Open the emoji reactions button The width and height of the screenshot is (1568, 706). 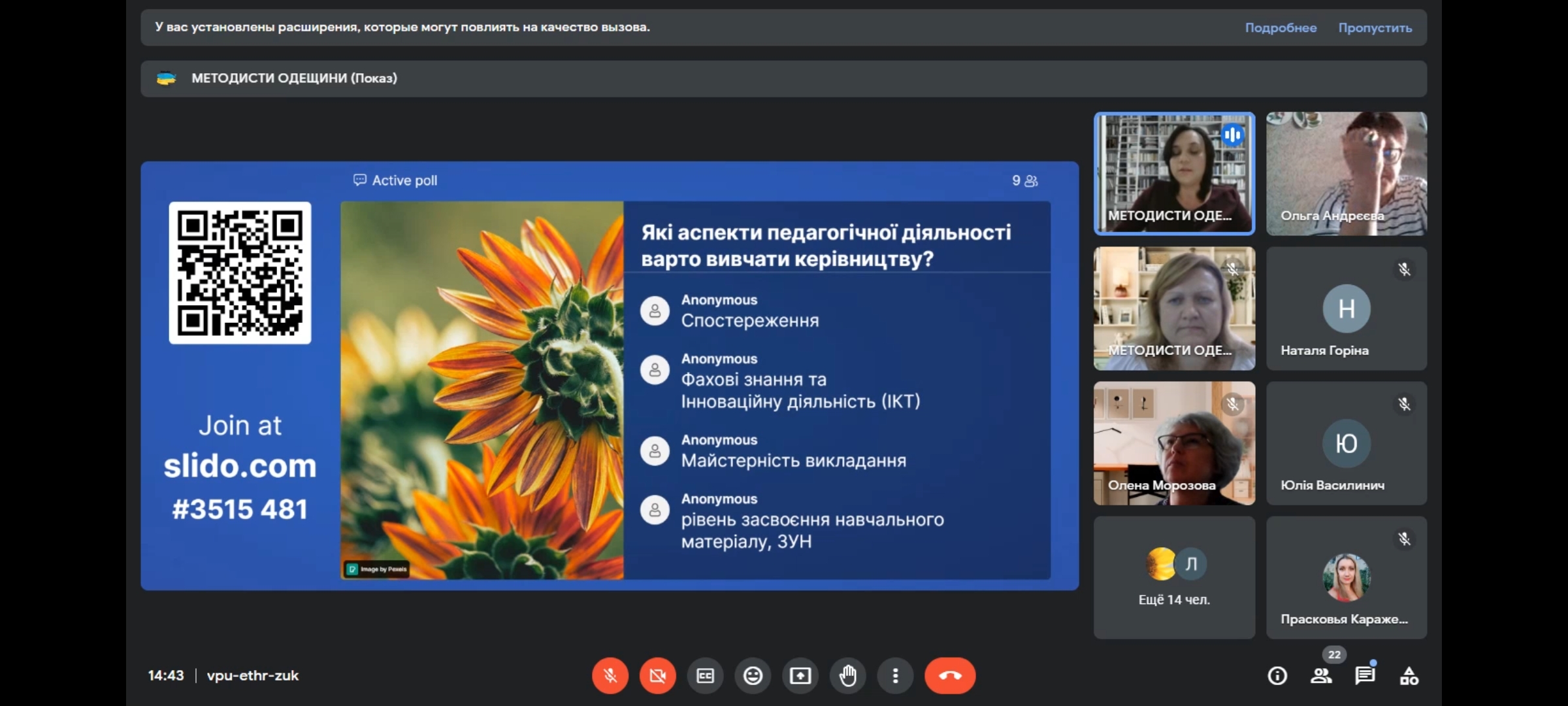[753, 675]
